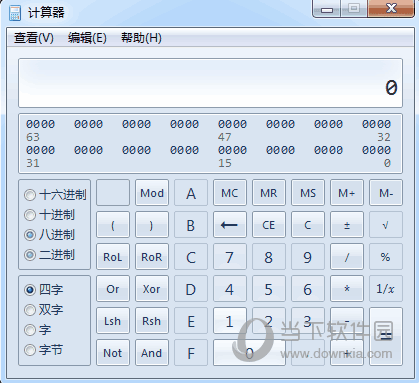Click the digit 5 key

pyautogui.click(x=269, y=289)
